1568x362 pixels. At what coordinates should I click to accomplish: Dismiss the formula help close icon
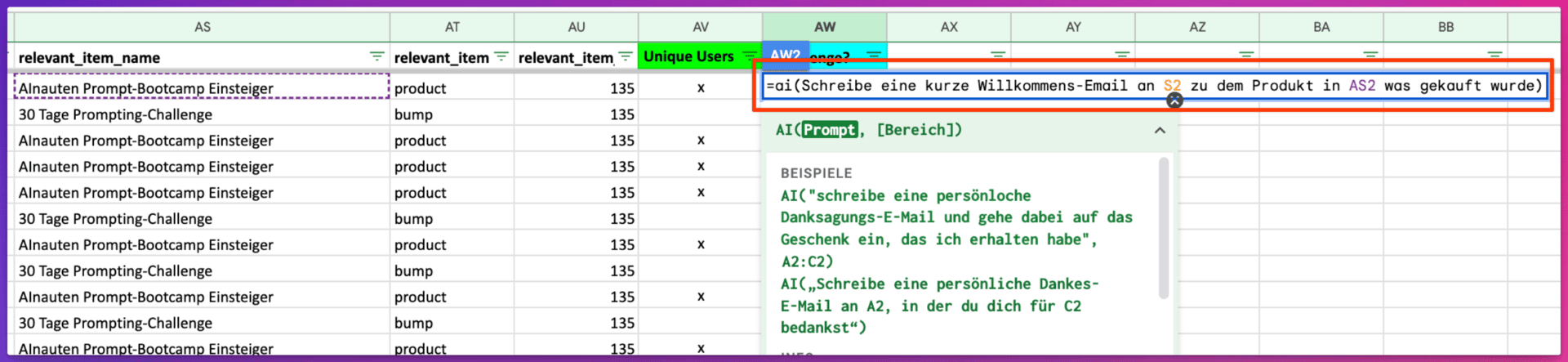pos(1174,101)
